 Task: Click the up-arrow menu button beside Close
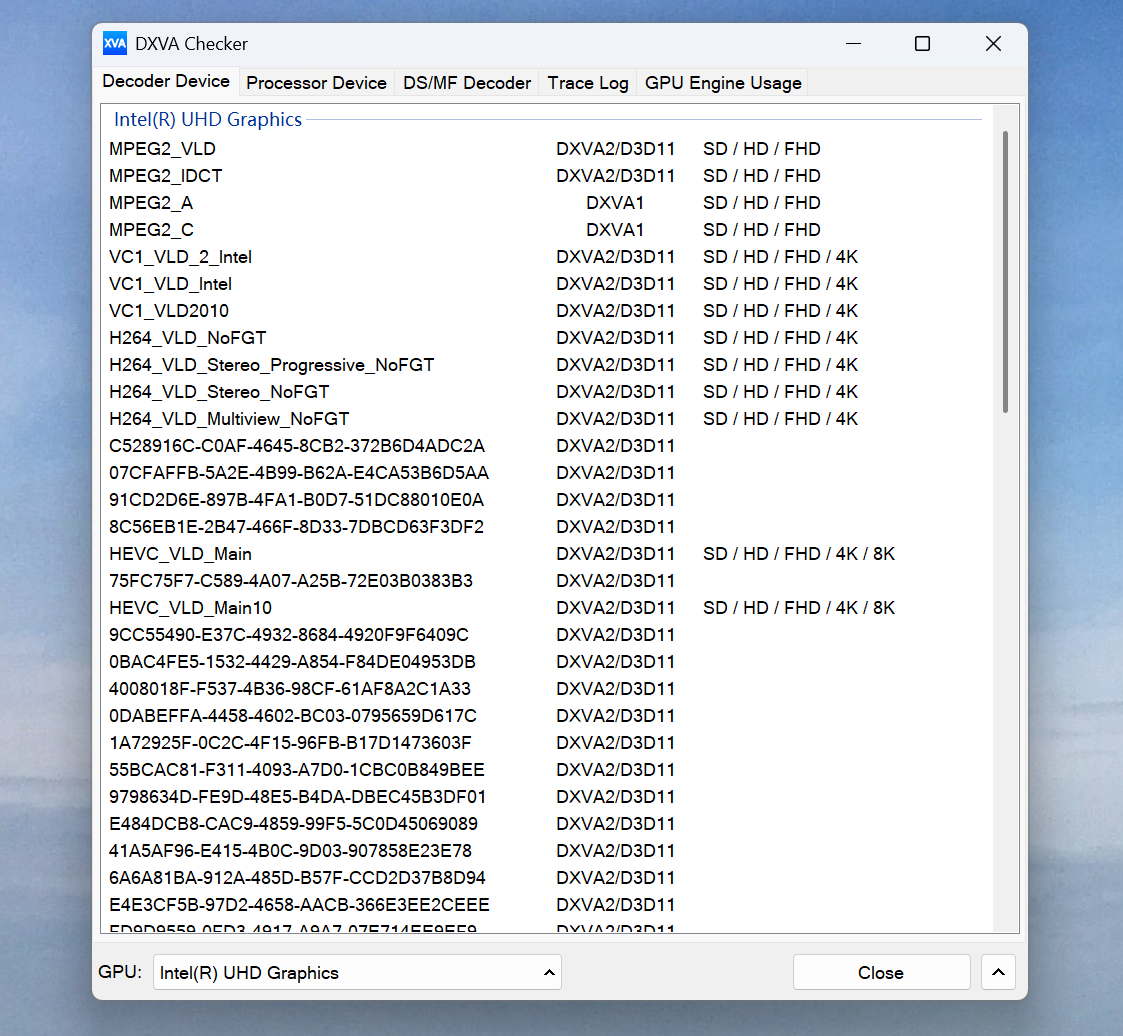click(998, 972)
